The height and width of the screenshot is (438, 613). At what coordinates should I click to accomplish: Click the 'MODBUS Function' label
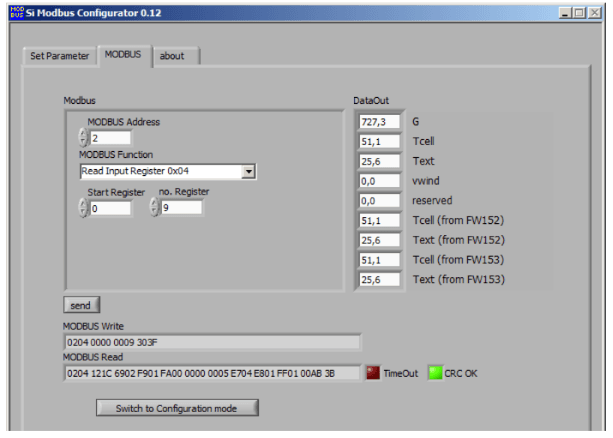click(x=116, y=155)
